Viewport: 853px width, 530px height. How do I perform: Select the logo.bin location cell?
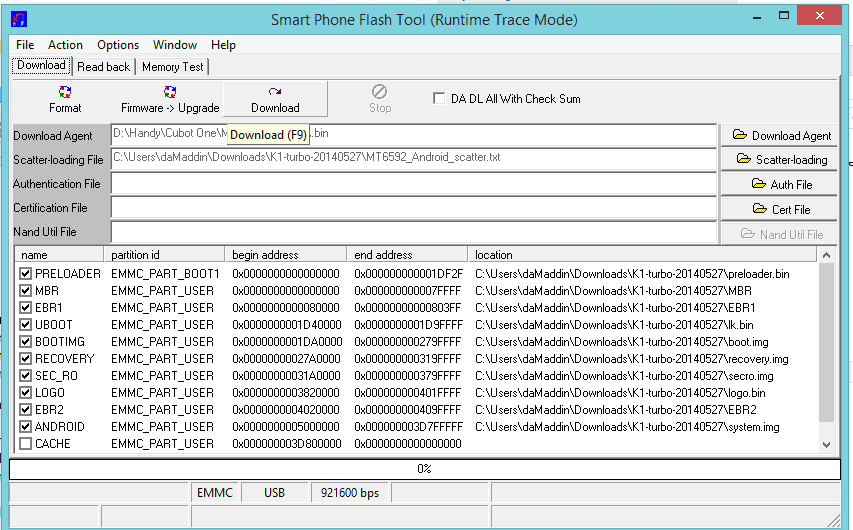pyautogui.click(x=620, y=393)
